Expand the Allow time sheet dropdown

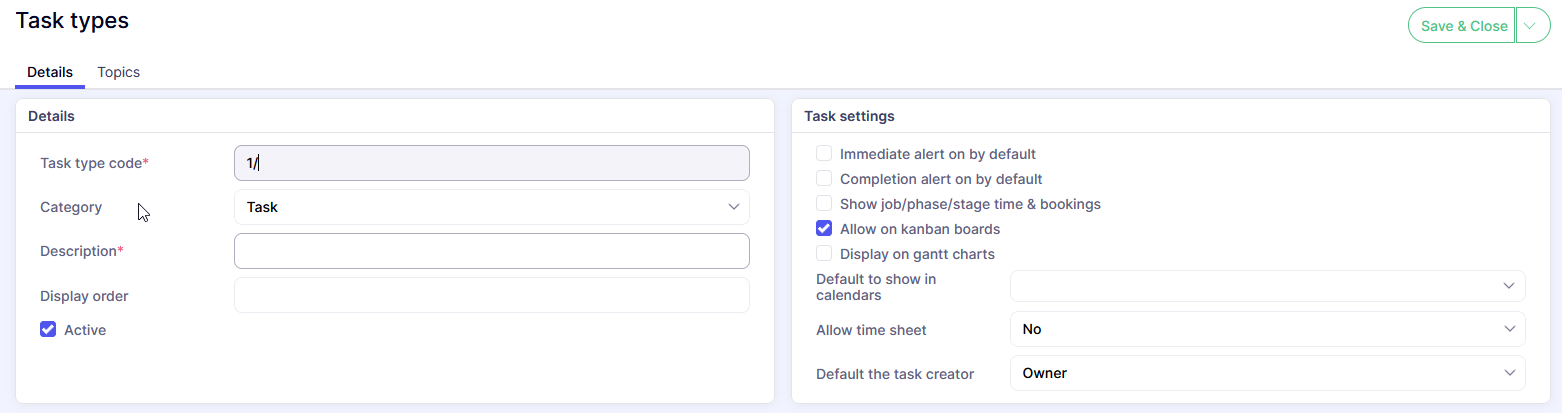click(x=1267, y=329)
